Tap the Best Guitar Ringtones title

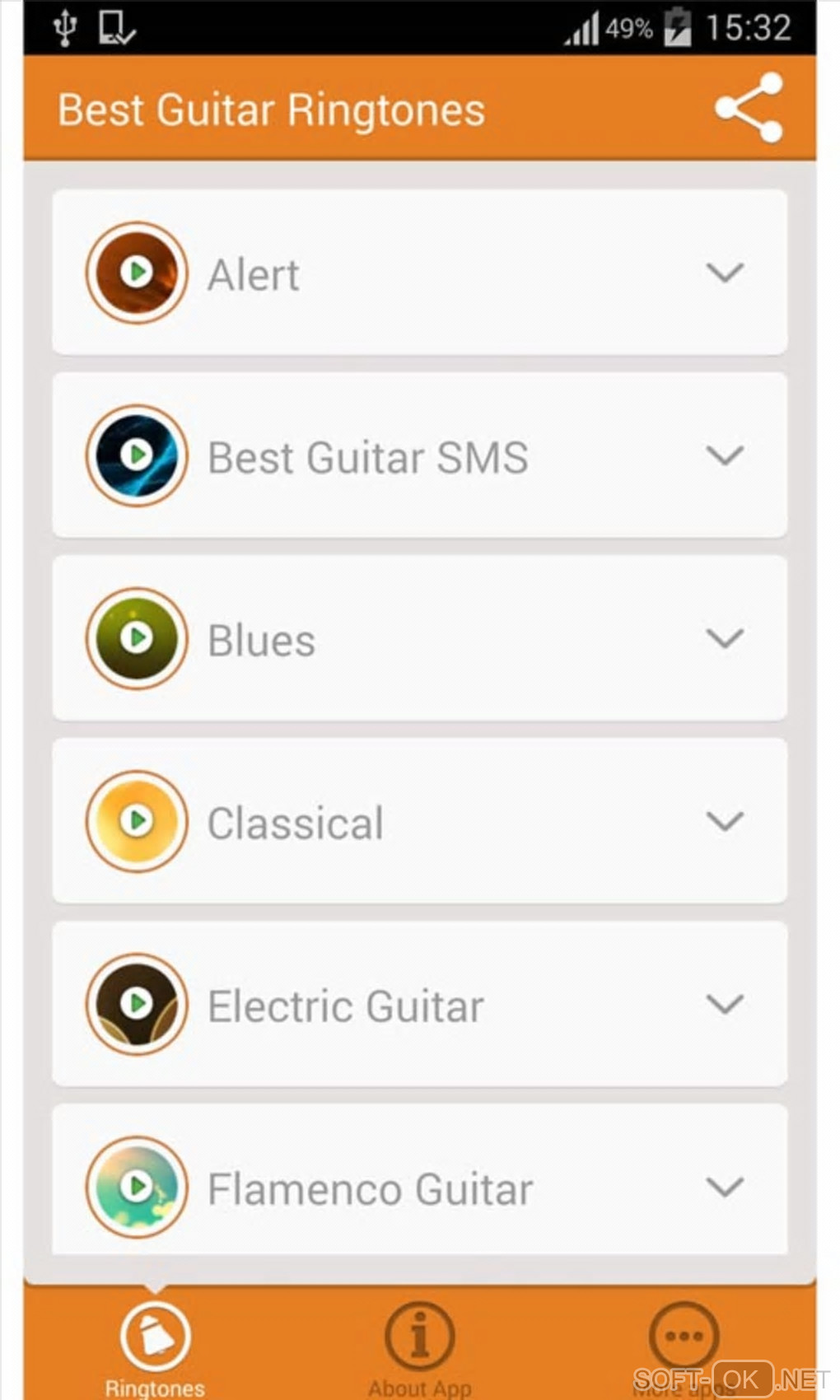click(x=271, y=110)
